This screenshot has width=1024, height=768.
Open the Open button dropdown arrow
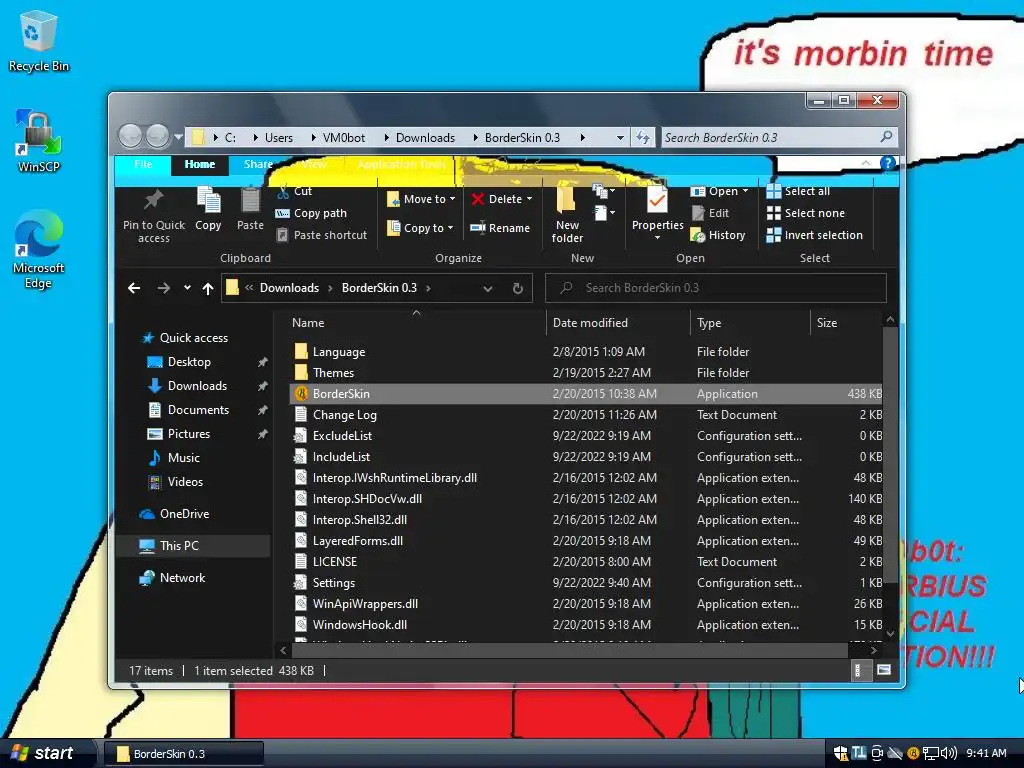745,191
